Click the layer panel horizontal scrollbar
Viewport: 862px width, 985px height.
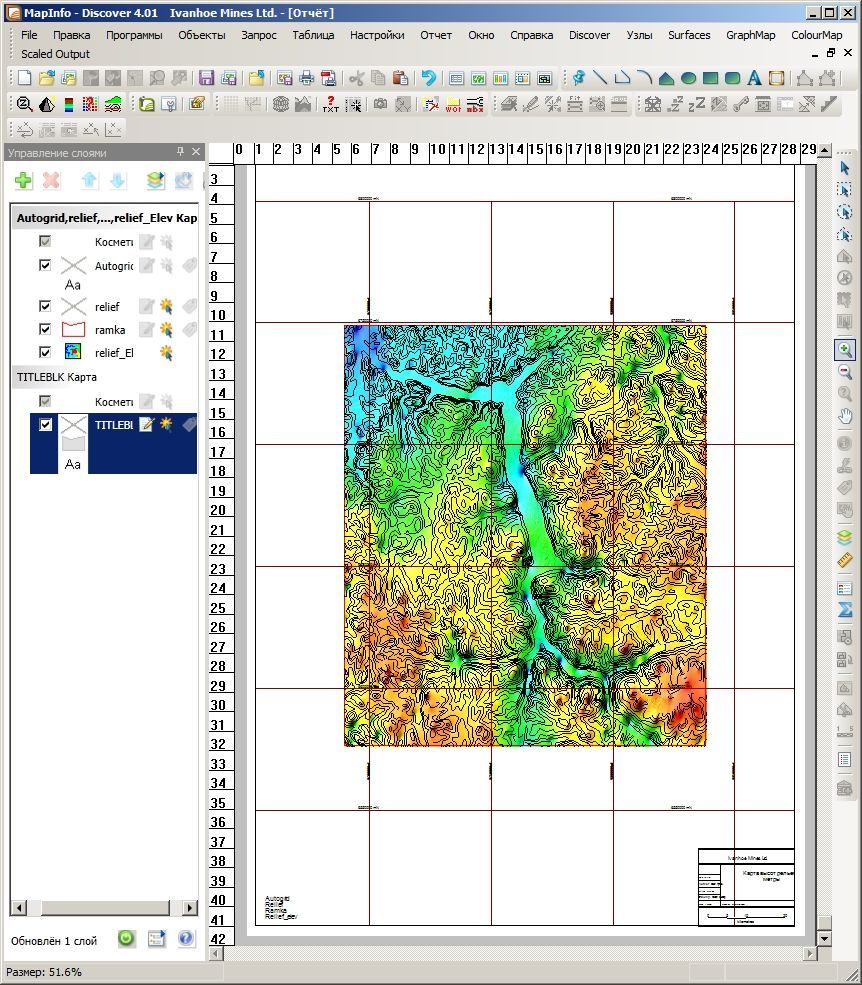pyautogui.click(x=104, y=907)
